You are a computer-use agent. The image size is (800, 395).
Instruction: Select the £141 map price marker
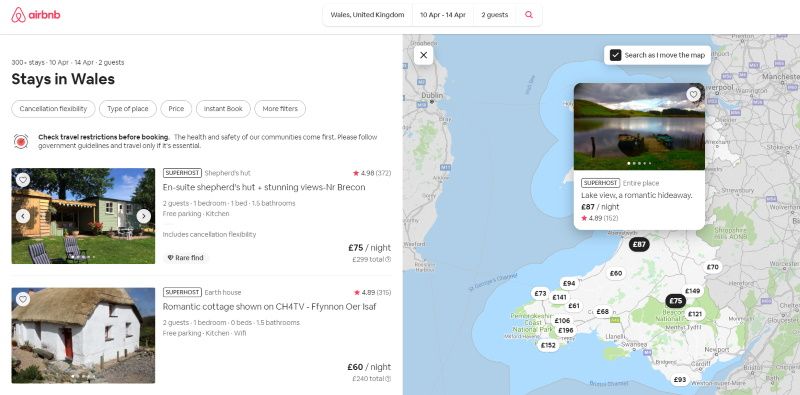click(x=559, y=297)
